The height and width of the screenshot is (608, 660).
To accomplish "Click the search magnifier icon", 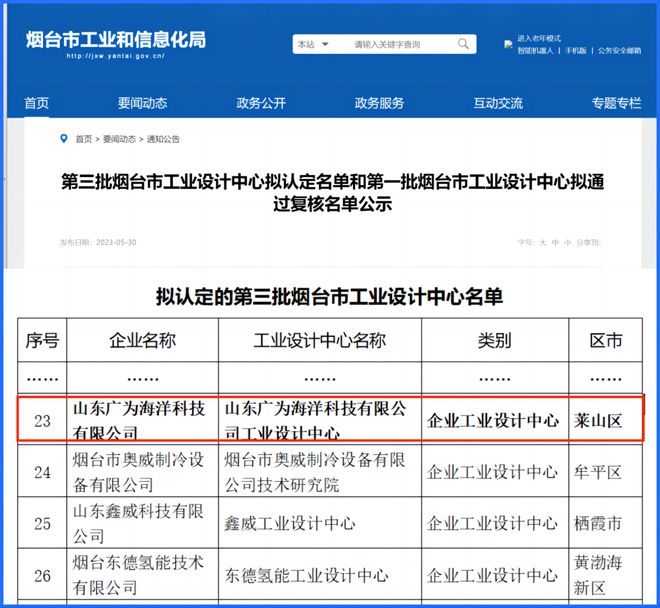I will point(463,44).
